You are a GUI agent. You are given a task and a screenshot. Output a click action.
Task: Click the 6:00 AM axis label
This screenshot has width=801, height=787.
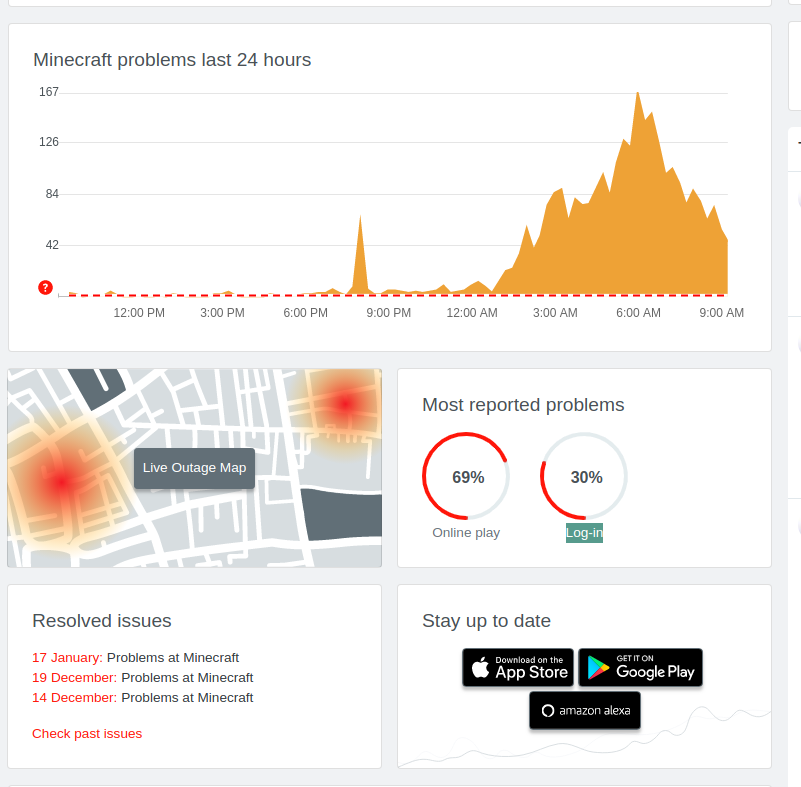[638, 313]
